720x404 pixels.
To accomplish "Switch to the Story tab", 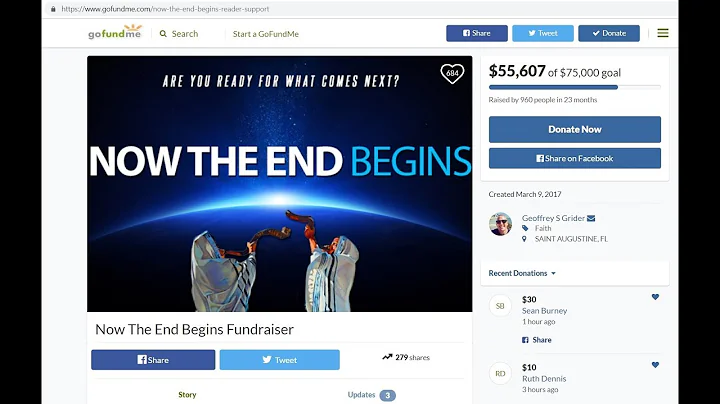I will (x=187, y=395).
